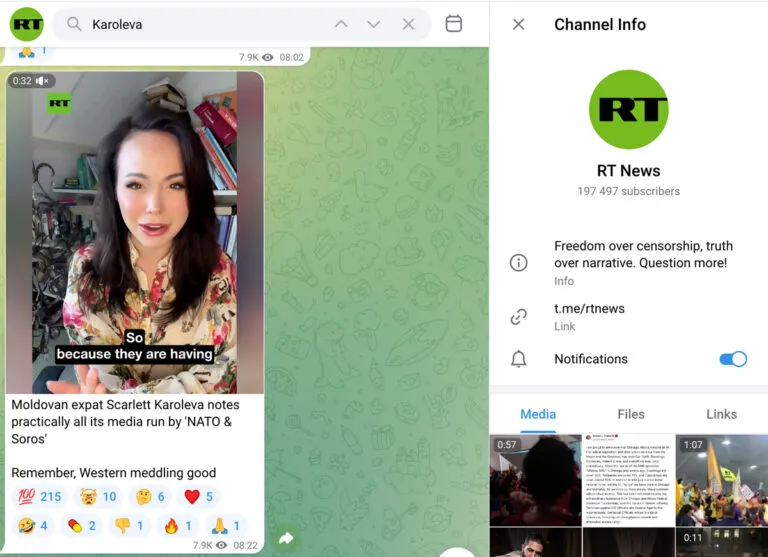Image resolution: width=768 pixels, height=557 pixels.
Task: Switch to the Links tab
Action: [x=721, y=414]
